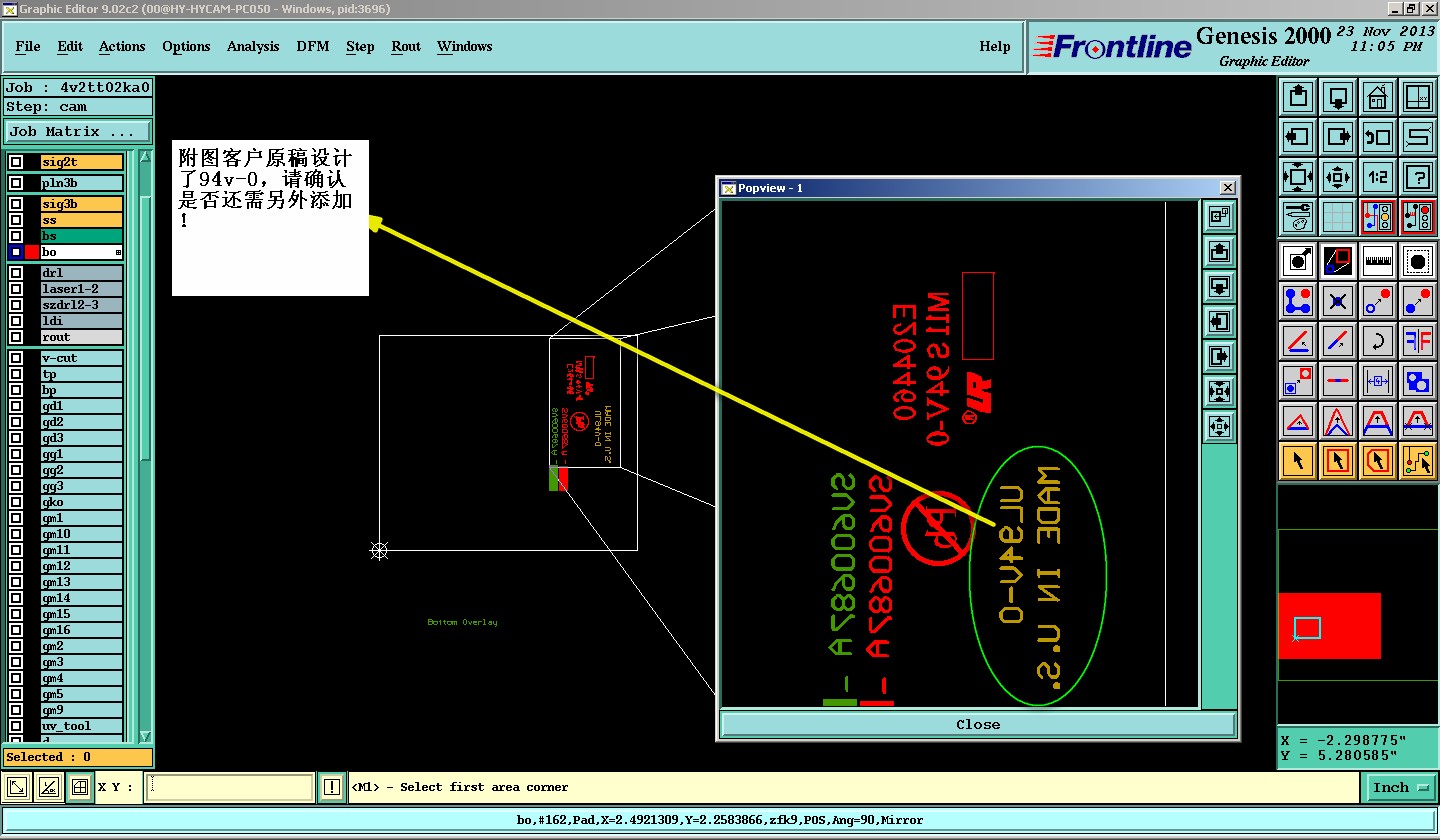Click the X Y coordinate input field

(230, 787)
